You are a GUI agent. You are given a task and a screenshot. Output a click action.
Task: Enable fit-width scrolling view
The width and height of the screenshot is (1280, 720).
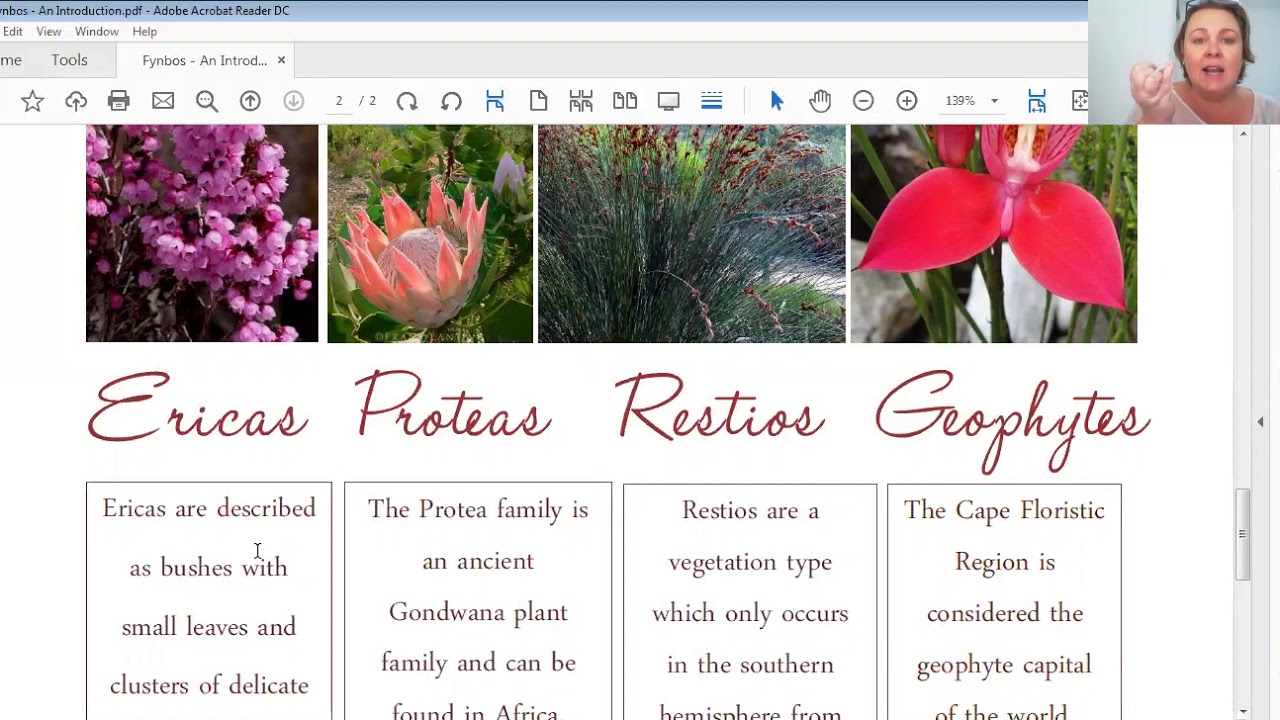pyautogui.click(x=495, y=101)
